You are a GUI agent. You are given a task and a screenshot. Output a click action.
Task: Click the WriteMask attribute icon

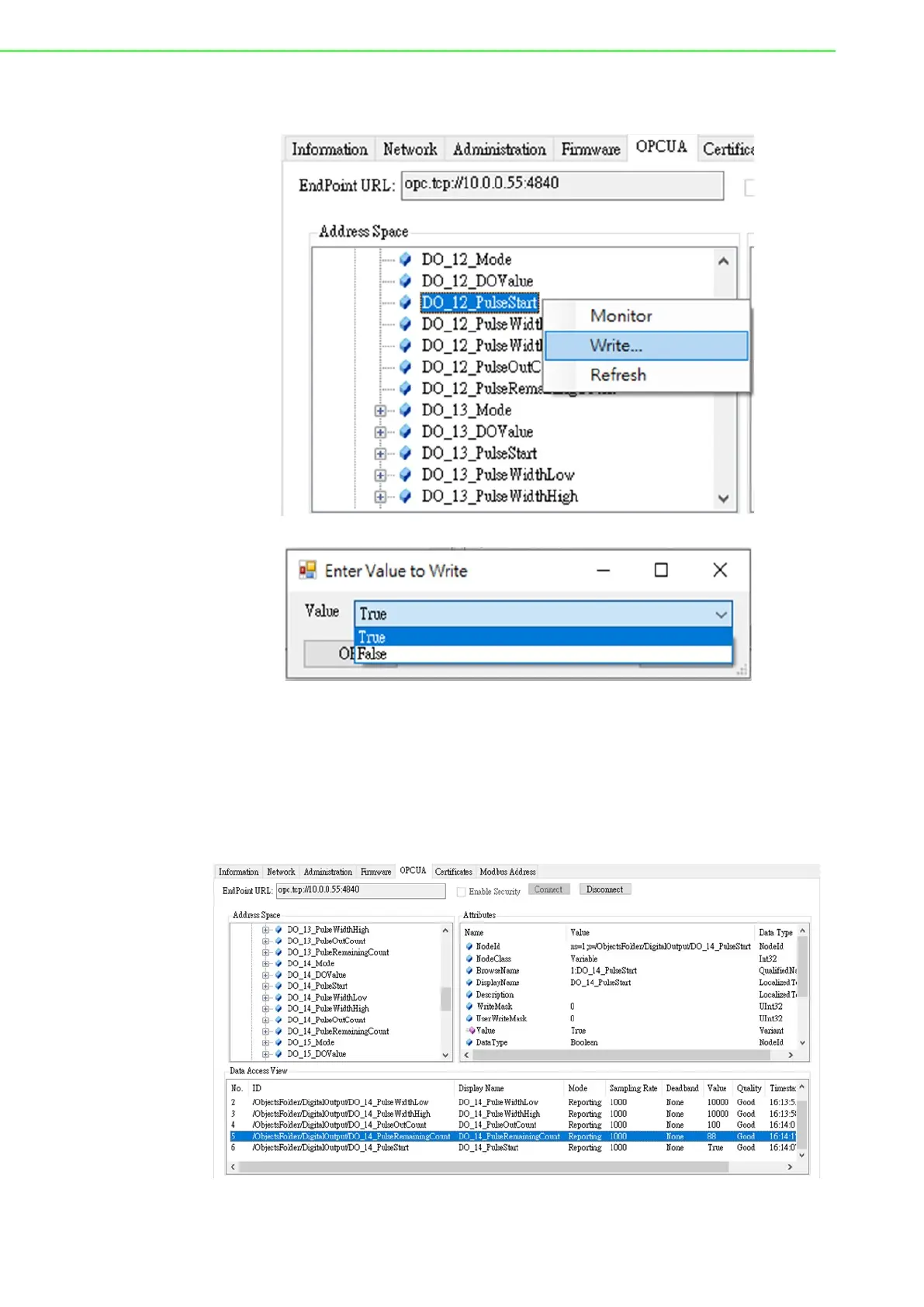[469, 1007]
